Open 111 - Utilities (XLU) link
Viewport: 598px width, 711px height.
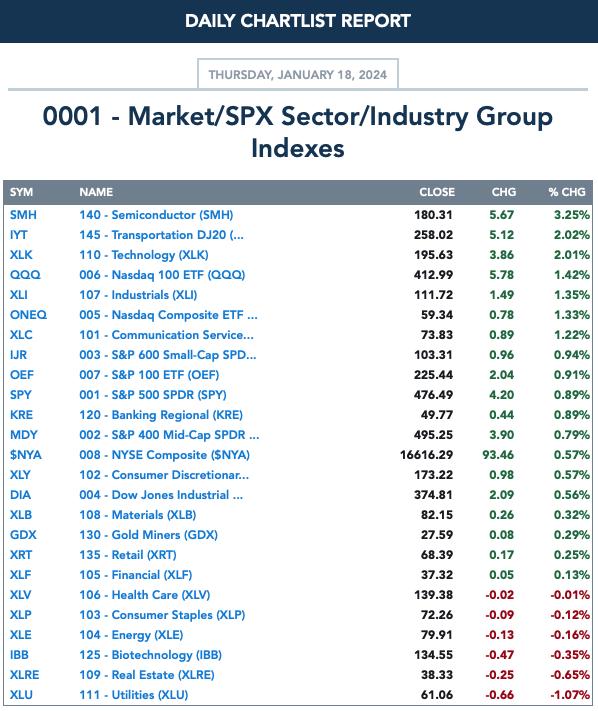pos(134,695)
